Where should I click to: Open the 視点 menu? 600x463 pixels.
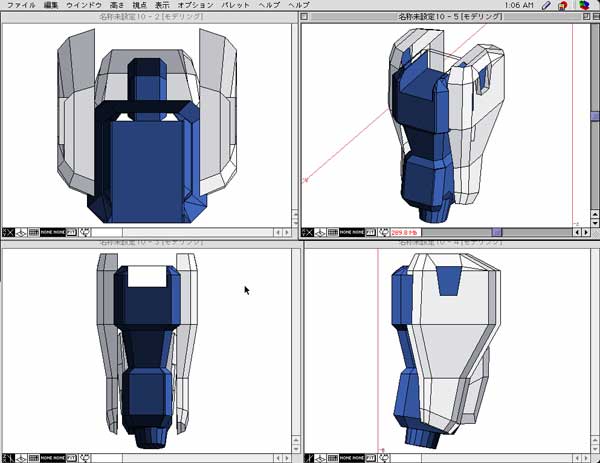pyautogui.click(x=139, y=5)
